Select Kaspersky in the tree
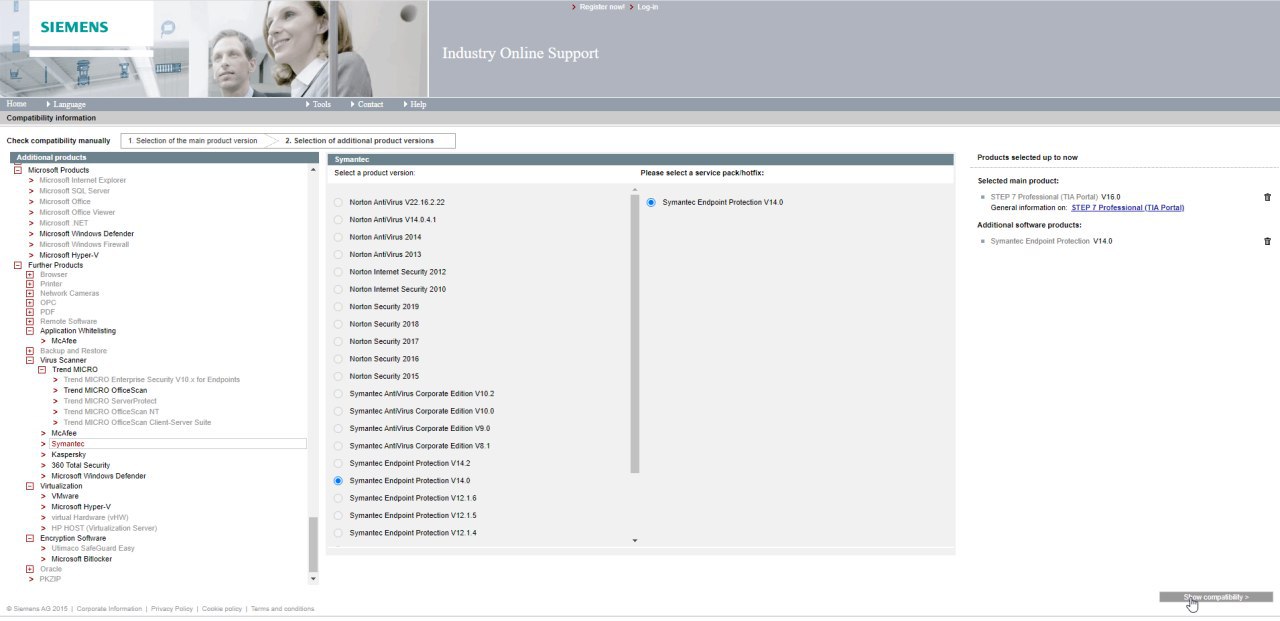This screenshot has height=621, width=1280. (x=69, y=454)
